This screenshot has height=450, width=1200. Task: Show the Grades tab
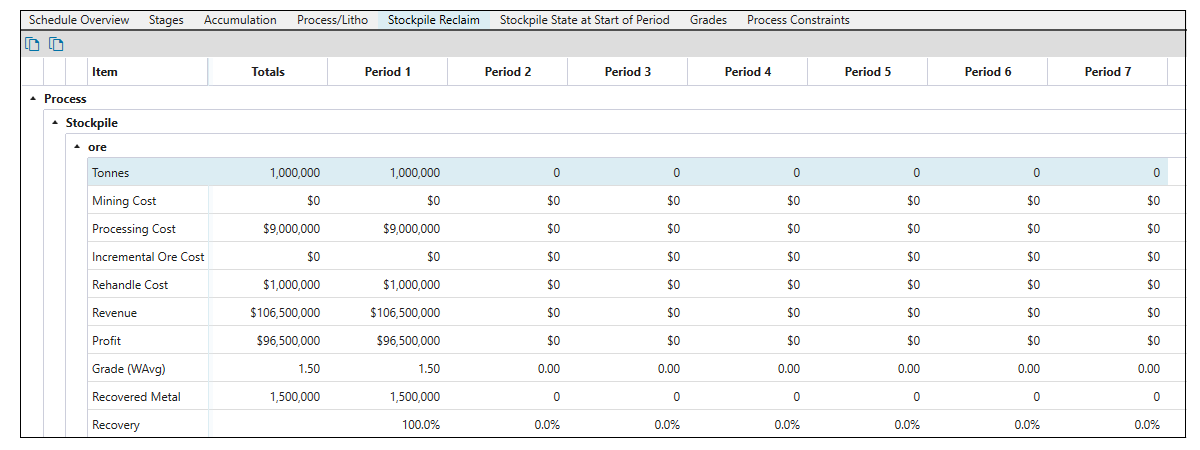[708, 19]
